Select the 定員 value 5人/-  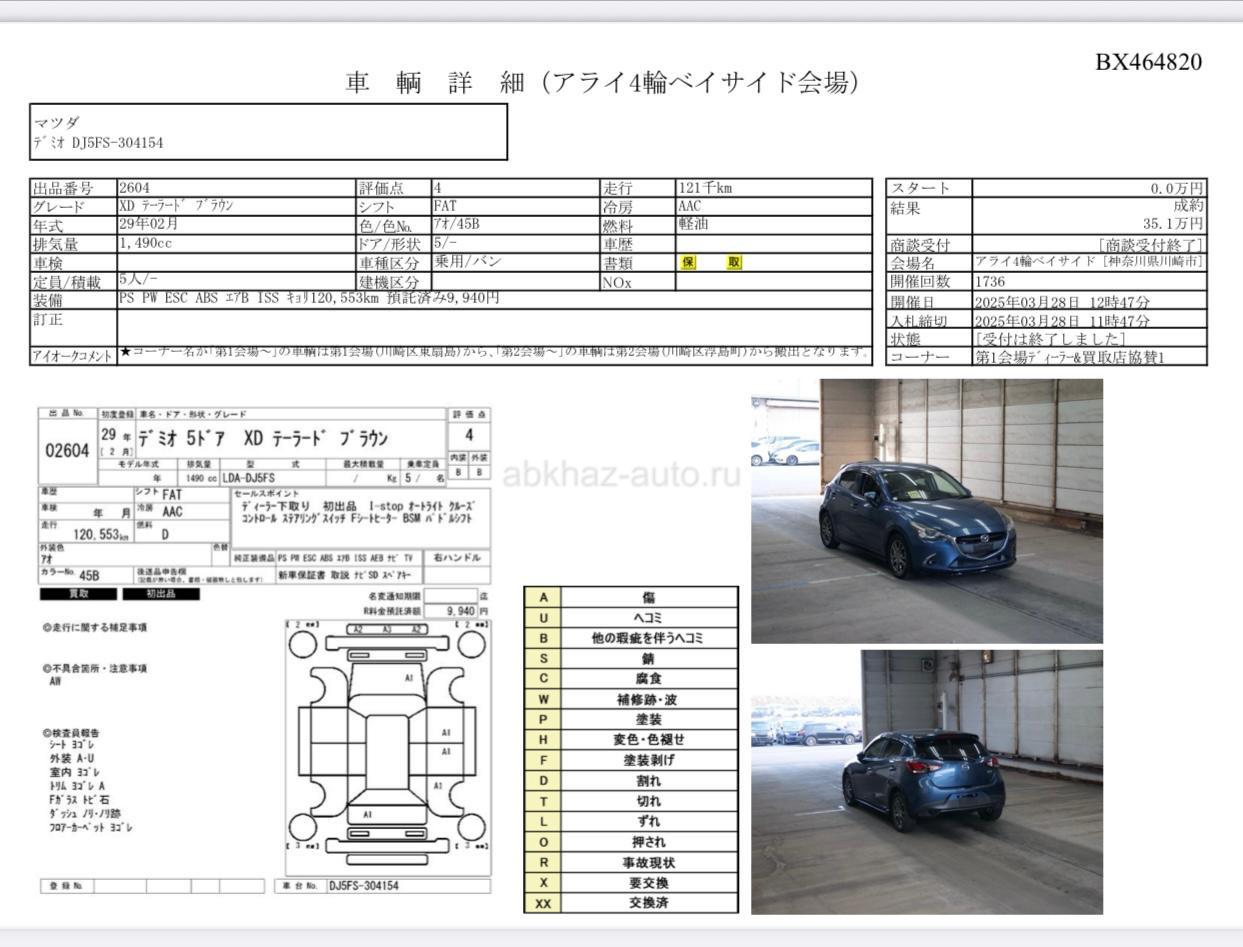138,281
